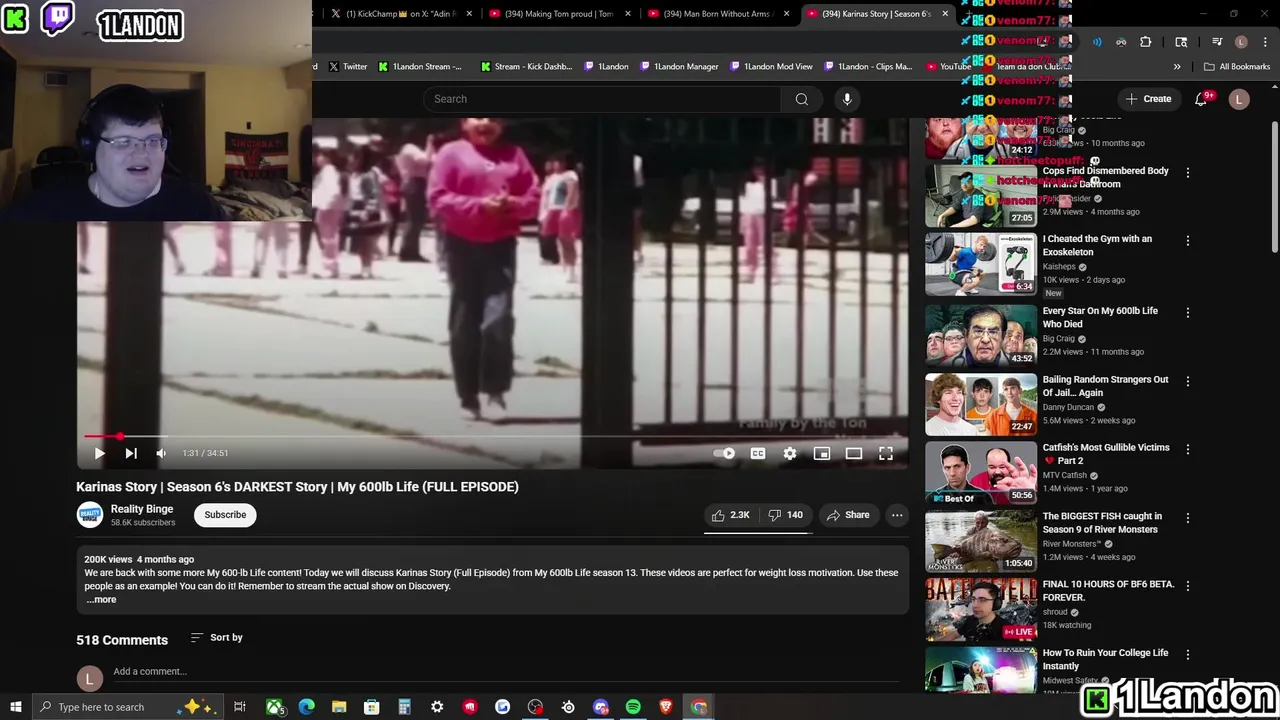This screenshot has height=720, width=1280.
Task: Expand the hidden bookmarks chevron
Action: 1177,66
